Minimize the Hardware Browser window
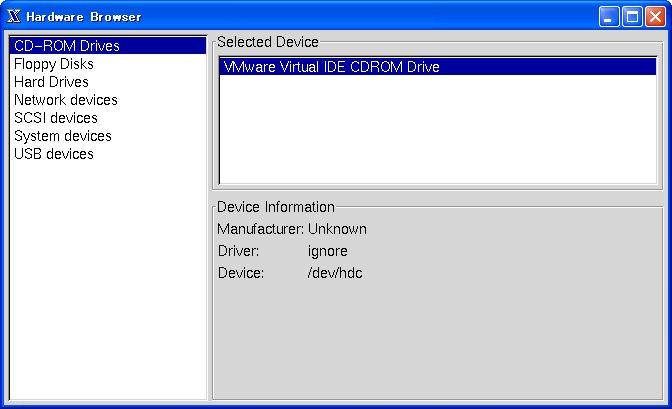The image size is (672, 409). (x=609, y=17)
